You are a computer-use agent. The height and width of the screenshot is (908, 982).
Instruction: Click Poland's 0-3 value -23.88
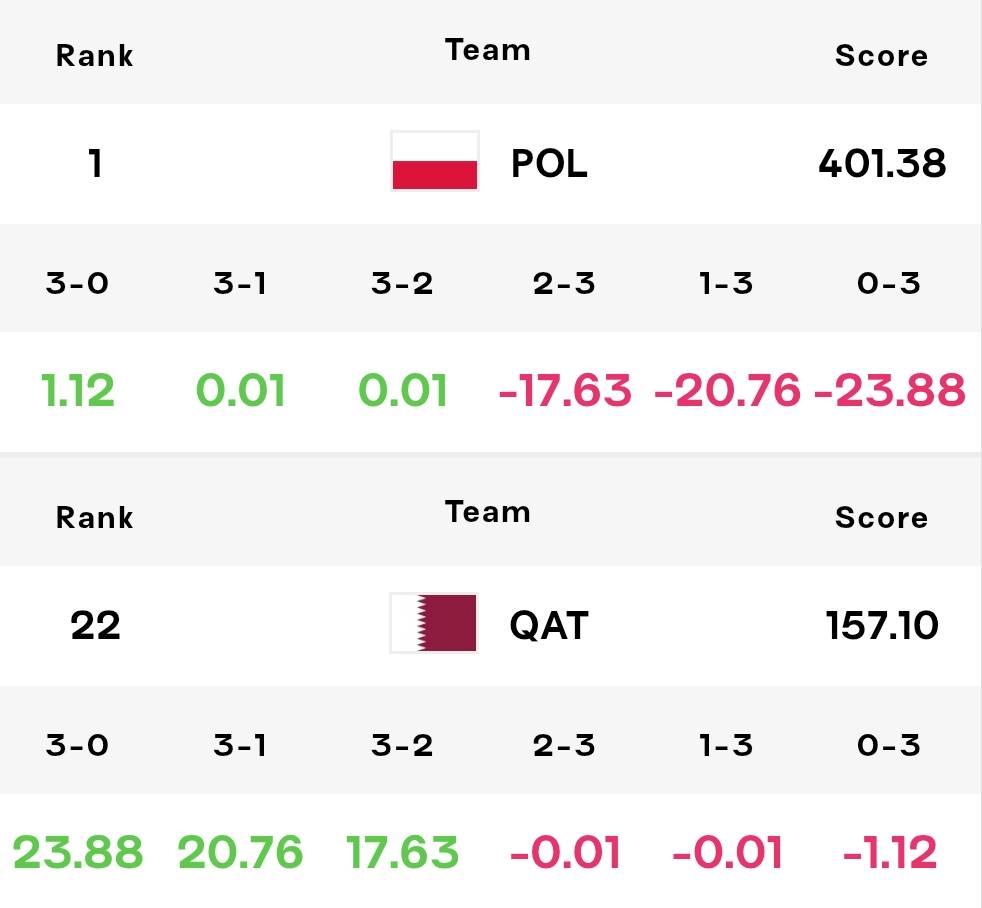(x=889, y=390)
